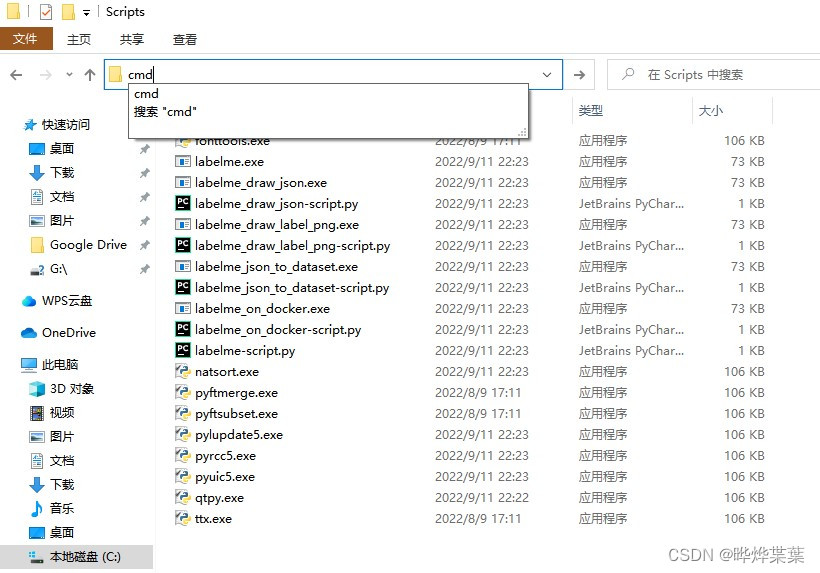Select the pyftsubset.exe Python icon
The width and height of the screenshot is (820, 573).
[183, 414]
